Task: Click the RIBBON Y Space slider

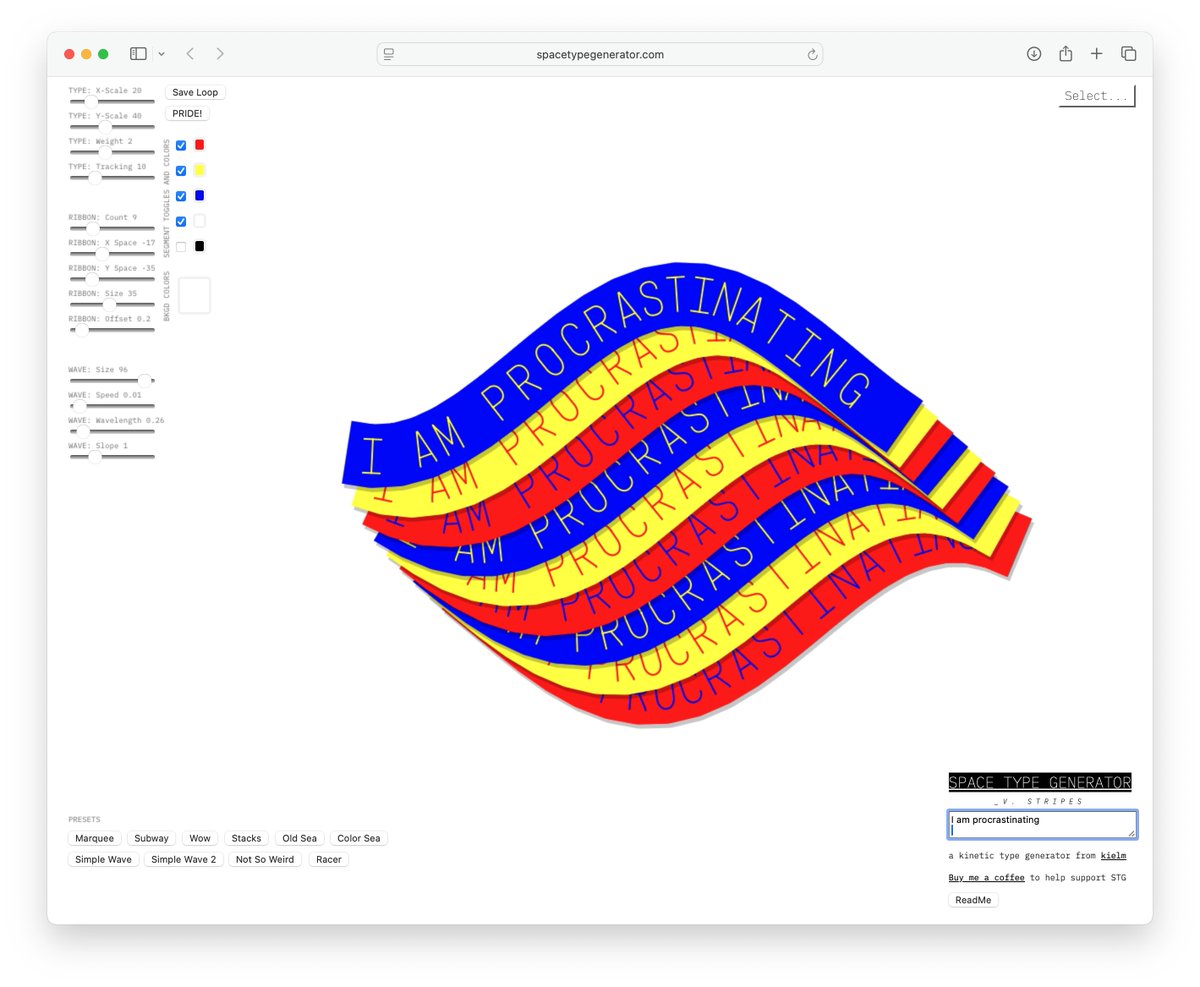Action: coord(112,279)
